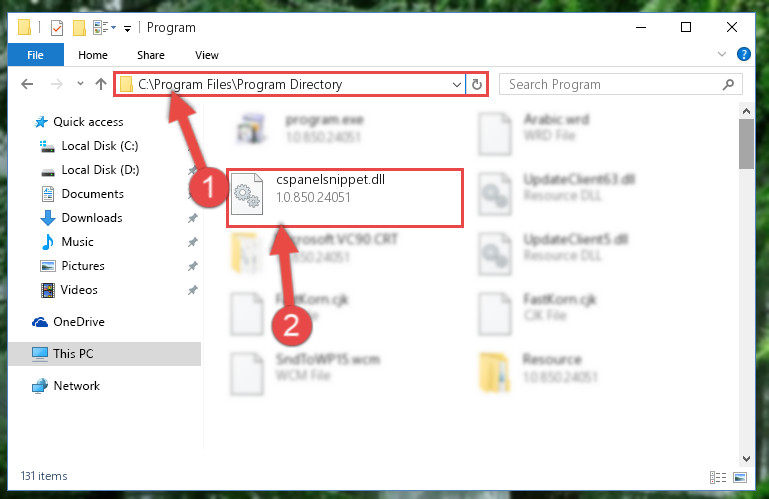The image size is (769, 499).
Task: Click the Forward navigation arrow
Action: 57,84
